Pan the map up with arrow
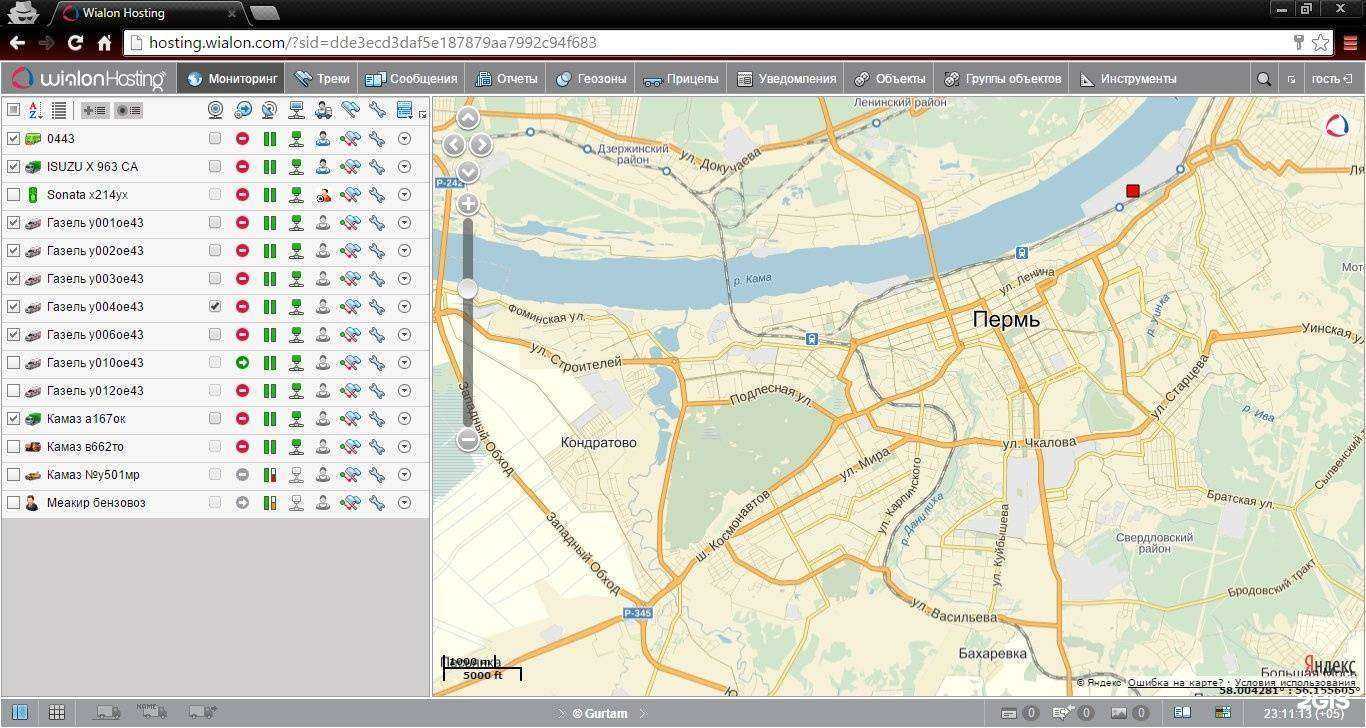The image size is (1366, 728). (468, 119)
